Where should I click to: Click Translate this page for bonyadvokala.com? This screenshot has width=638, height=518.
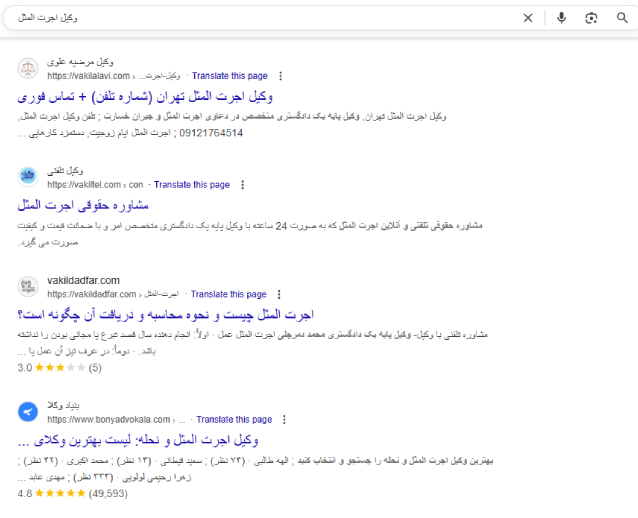tap(234, 420)
